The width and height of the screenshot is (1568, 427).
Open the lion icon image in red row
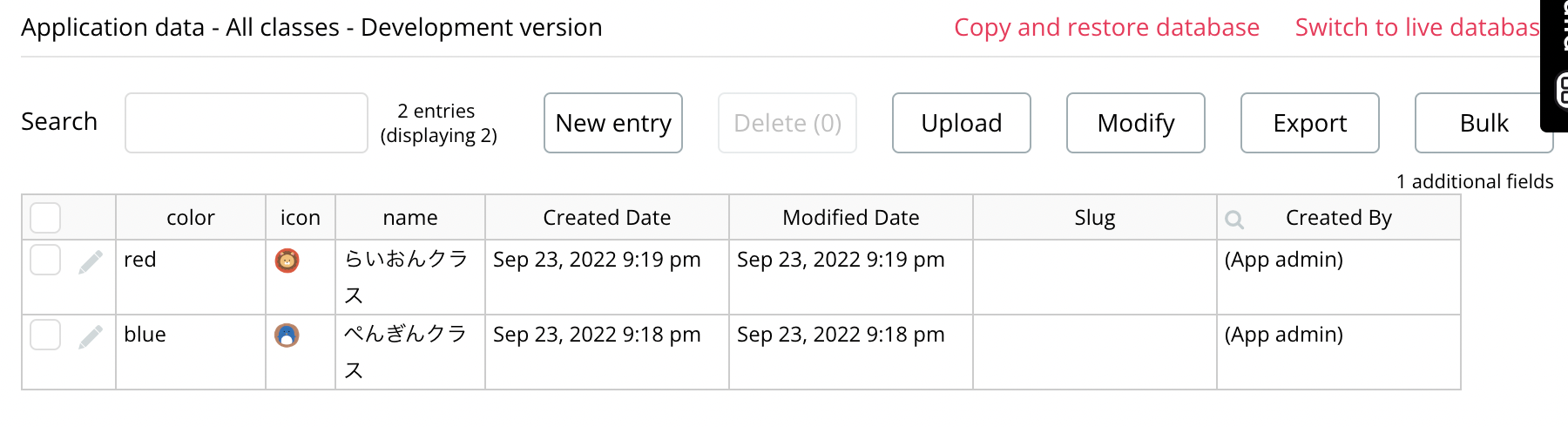[x=287, y=261]
